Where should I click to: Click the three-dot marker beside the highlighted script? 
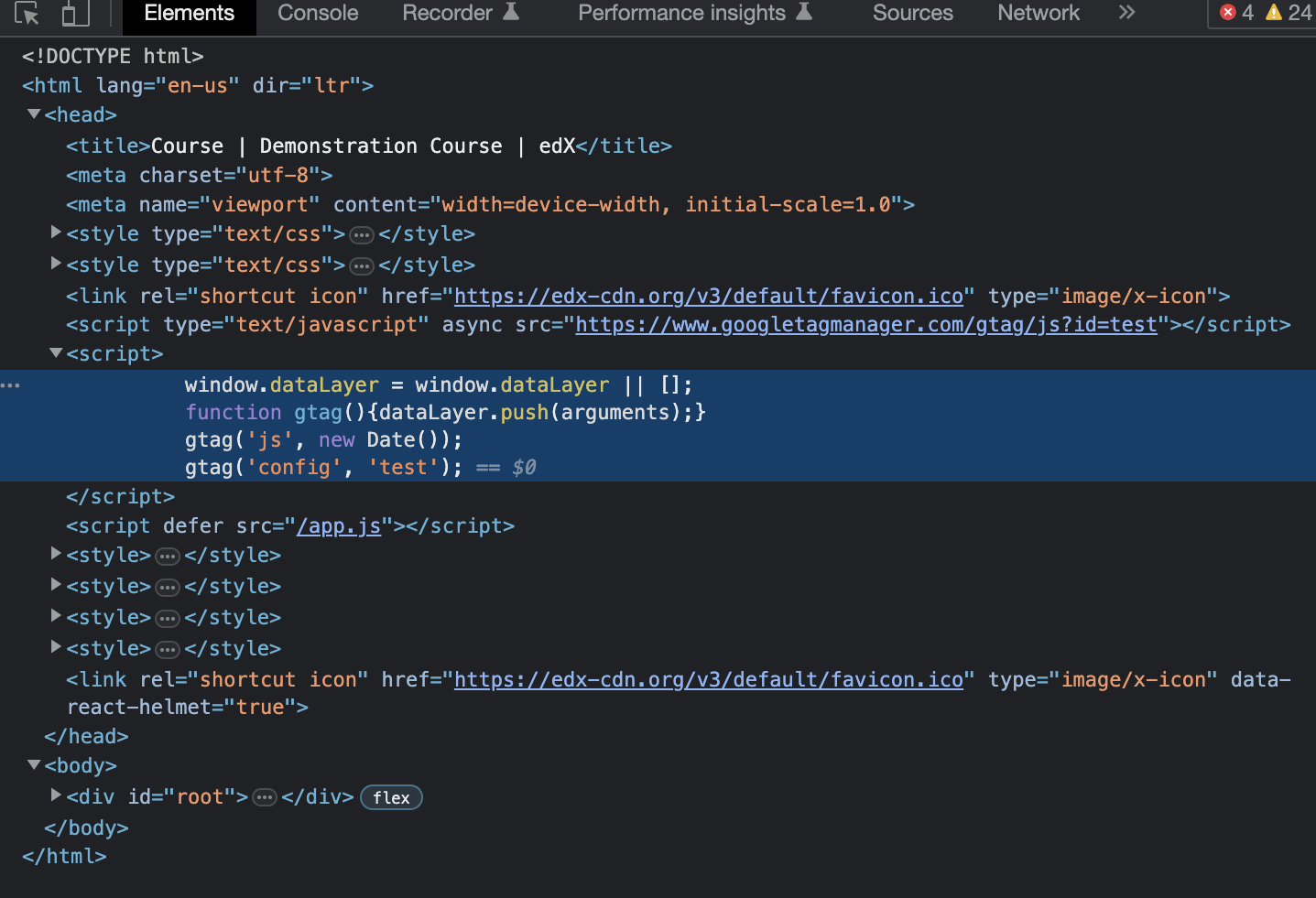coord(11,384)
